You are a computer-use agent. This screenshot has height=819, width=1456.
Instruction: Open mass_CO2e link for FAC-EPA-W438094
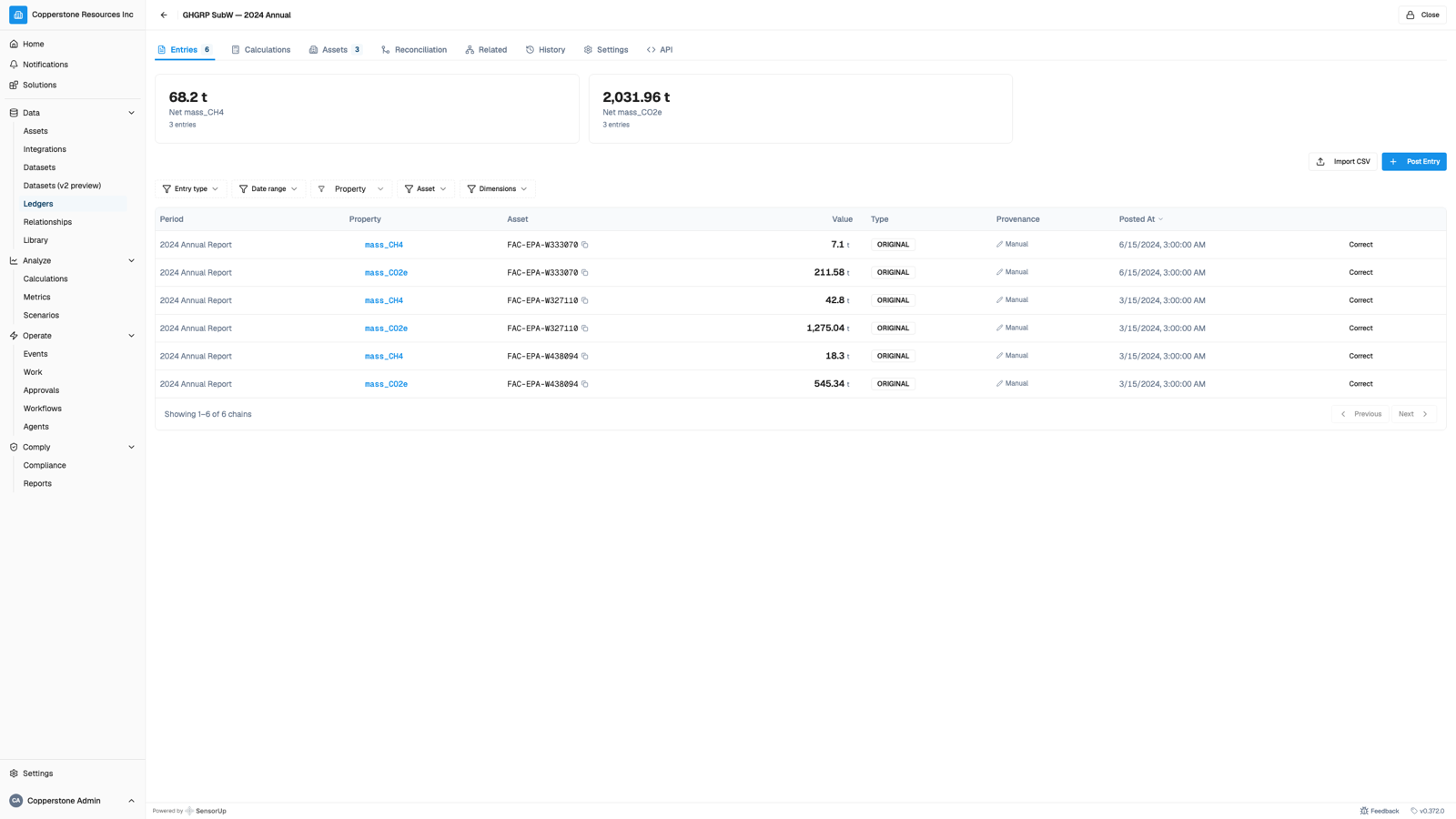click(x=386, y=384)
